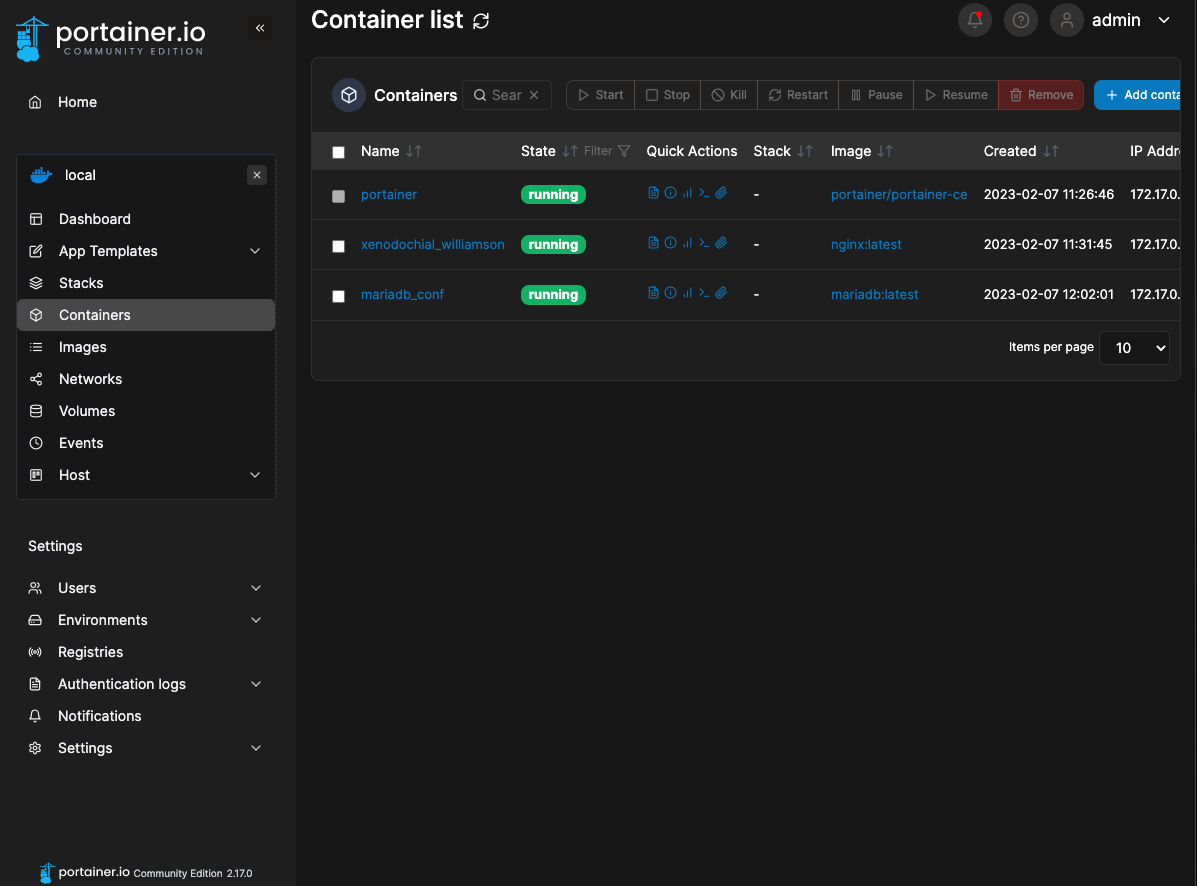
Task: Click the Stop containers button
Action: [x=667, y=95]
